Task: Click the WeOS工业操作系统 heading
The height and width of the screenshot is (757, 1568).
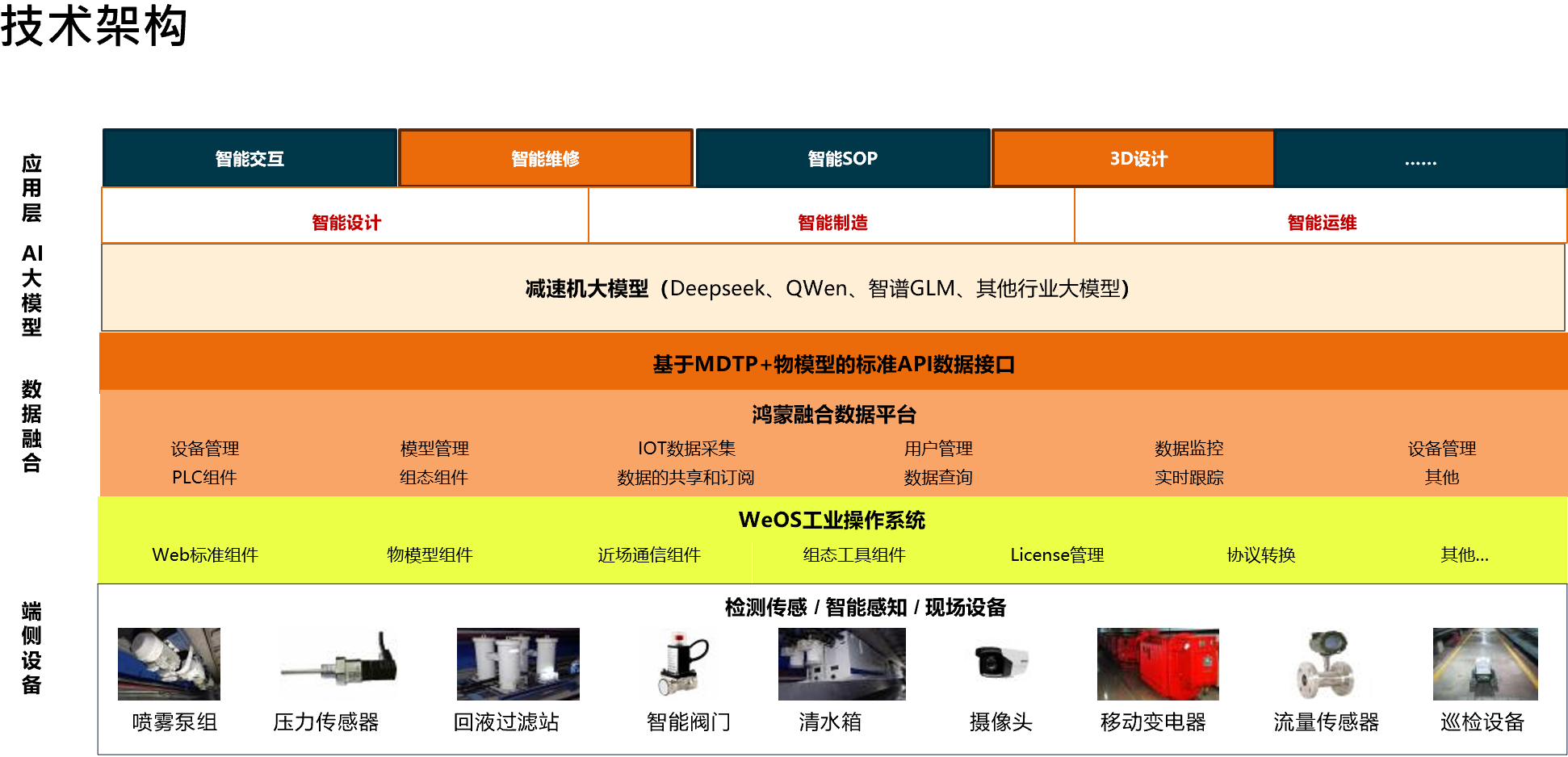Action: pos(832,520)
